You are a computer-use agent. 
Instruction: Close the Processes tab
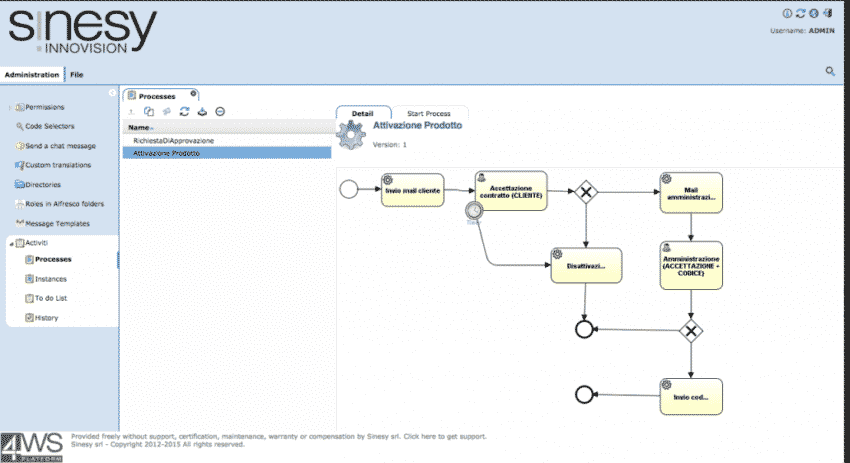(x=194, y=93)
